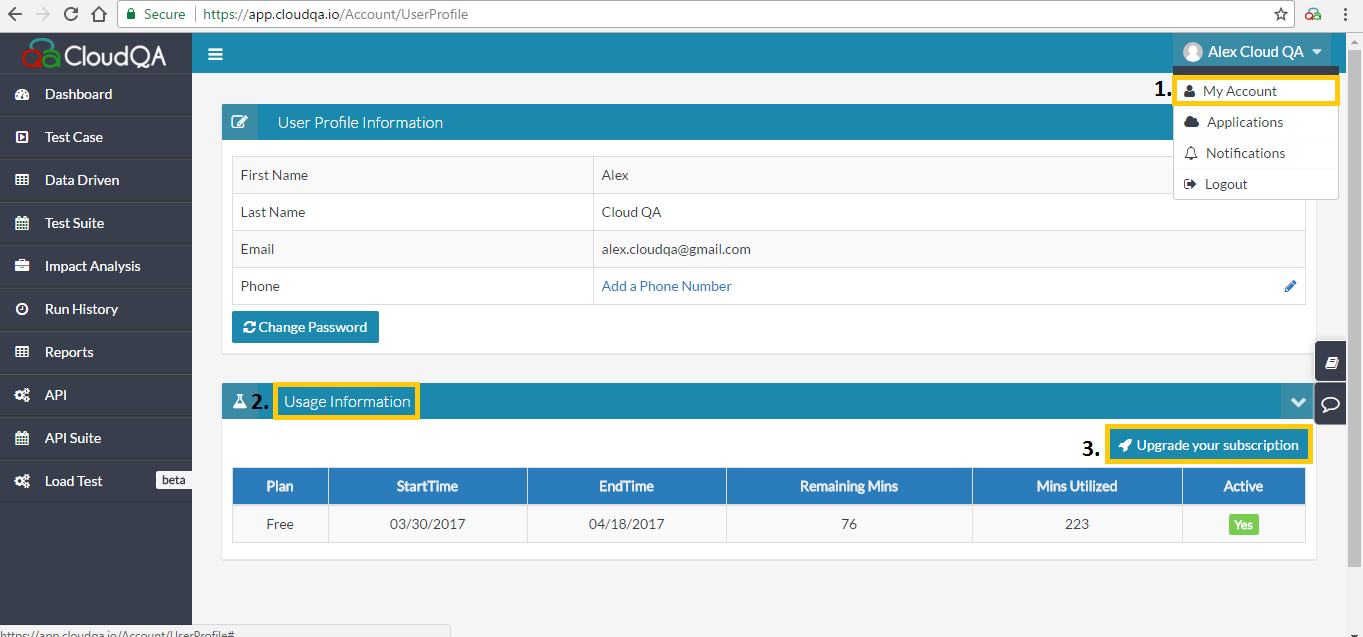
Task: Click the Secure padlock site info badge
Action: [x=156, y=15]
